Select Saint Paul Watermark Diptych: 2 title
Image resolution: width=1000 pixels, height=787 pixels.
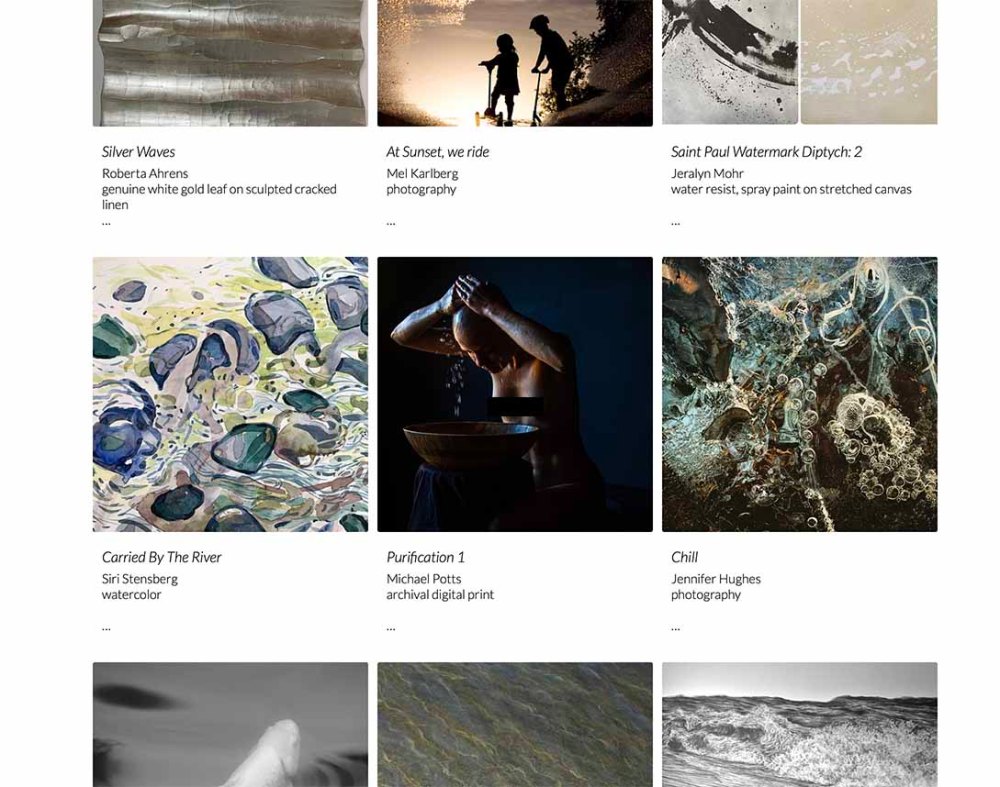(x=766, y=152)
